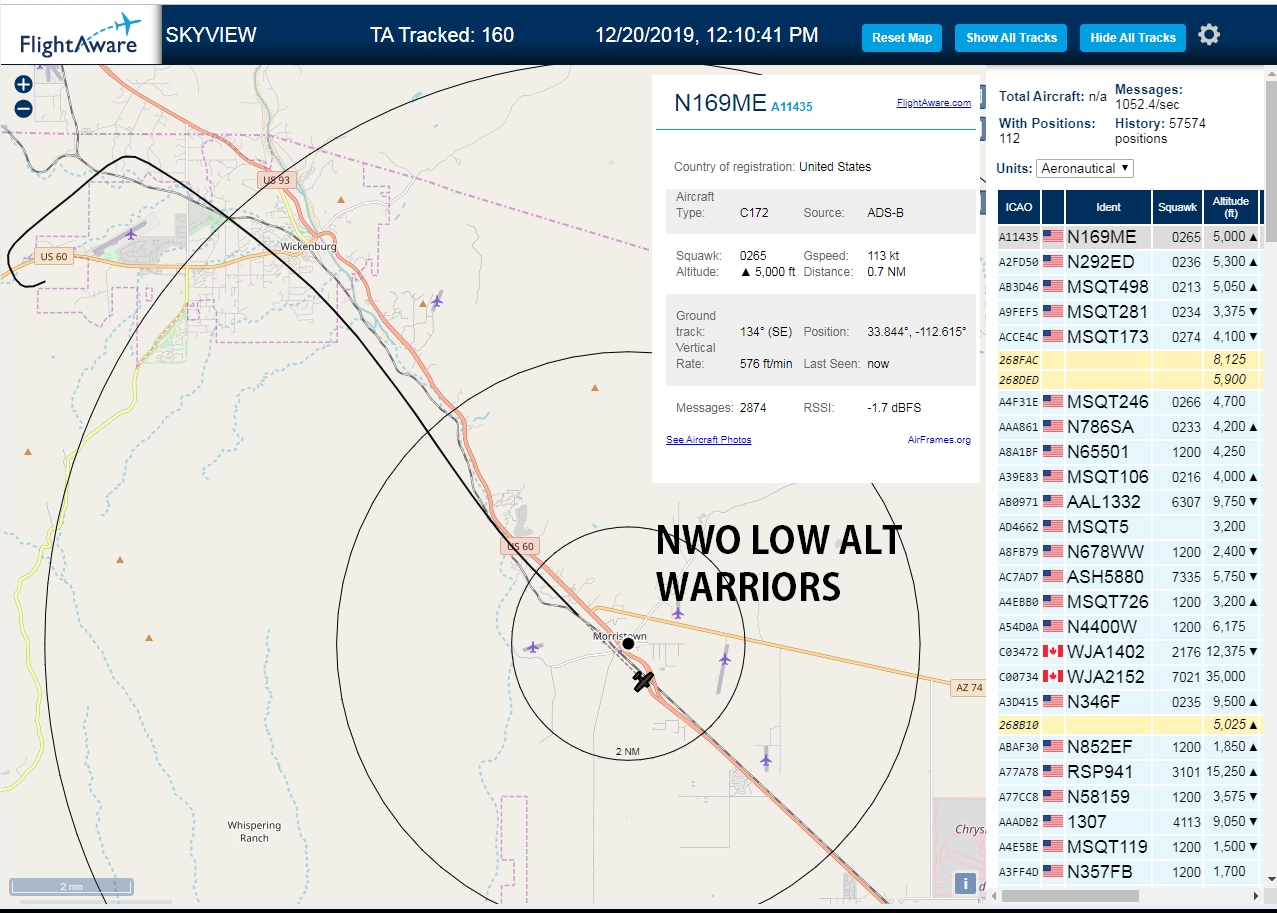The width and height of the screenshot is (1277, 913).
Task: Click the SKYVIEW title in header
Action: pyautogui.click(x=211, y=35)
